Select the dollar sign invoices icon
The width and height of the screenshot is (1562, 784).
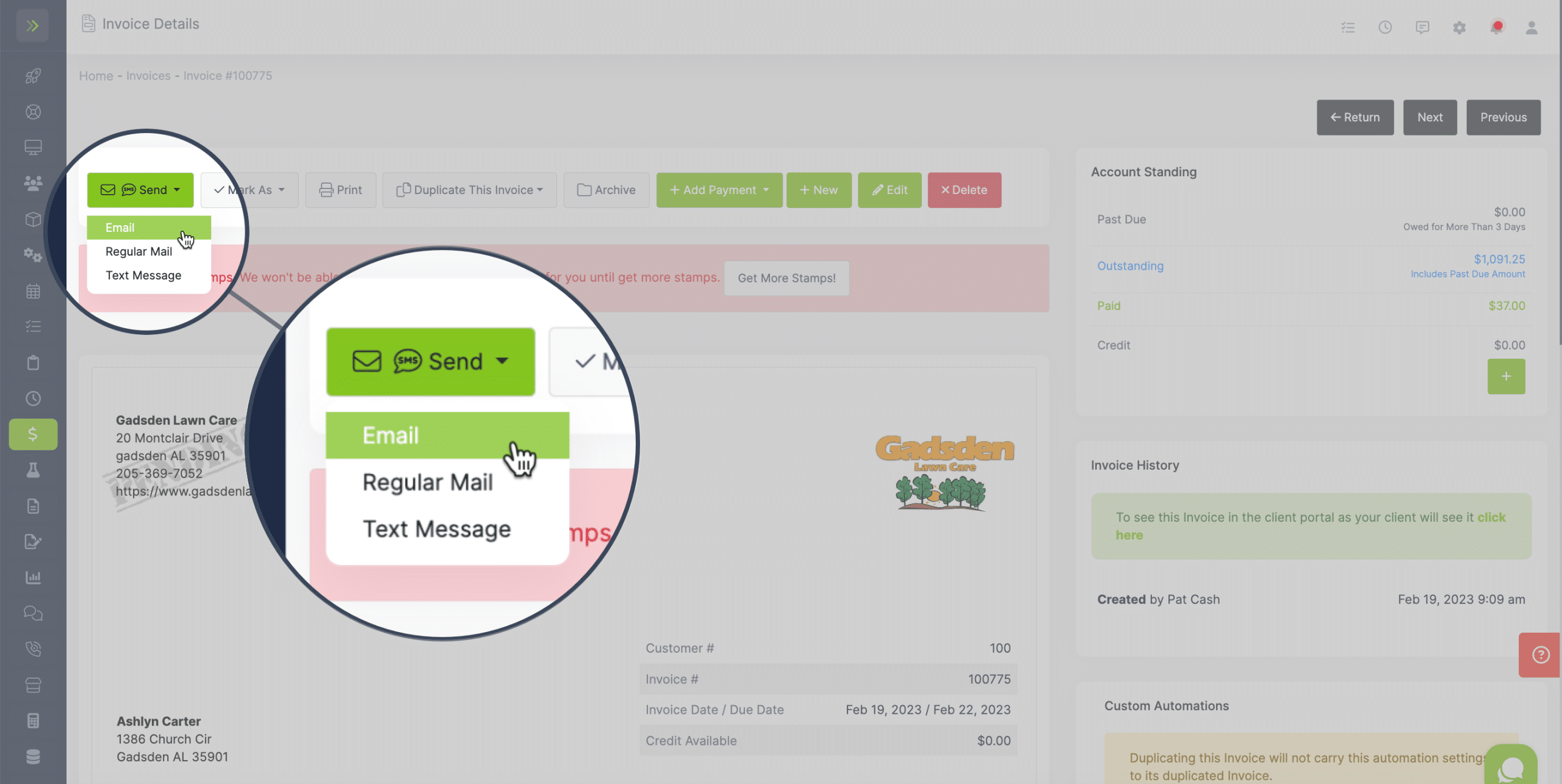(x=33, y=434)
